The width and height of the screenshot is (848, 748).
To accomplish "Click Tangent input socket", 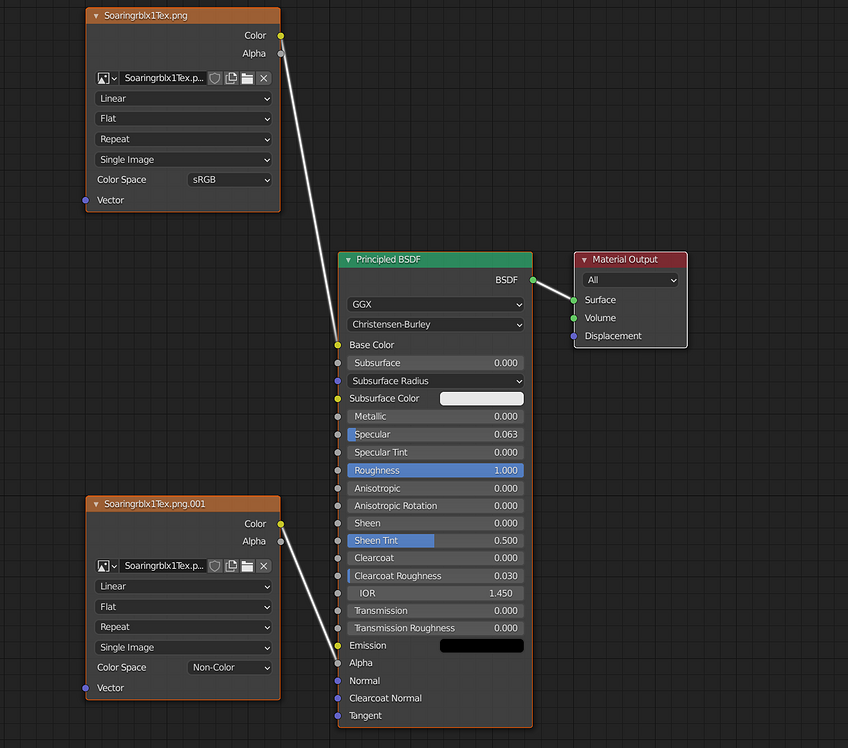I will 338,716.
